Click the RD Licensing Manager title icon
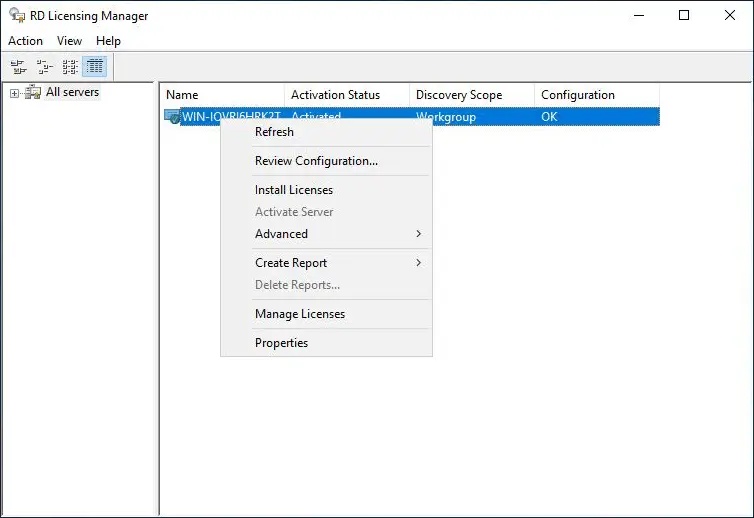754x518 pixels. pos(17,15)
